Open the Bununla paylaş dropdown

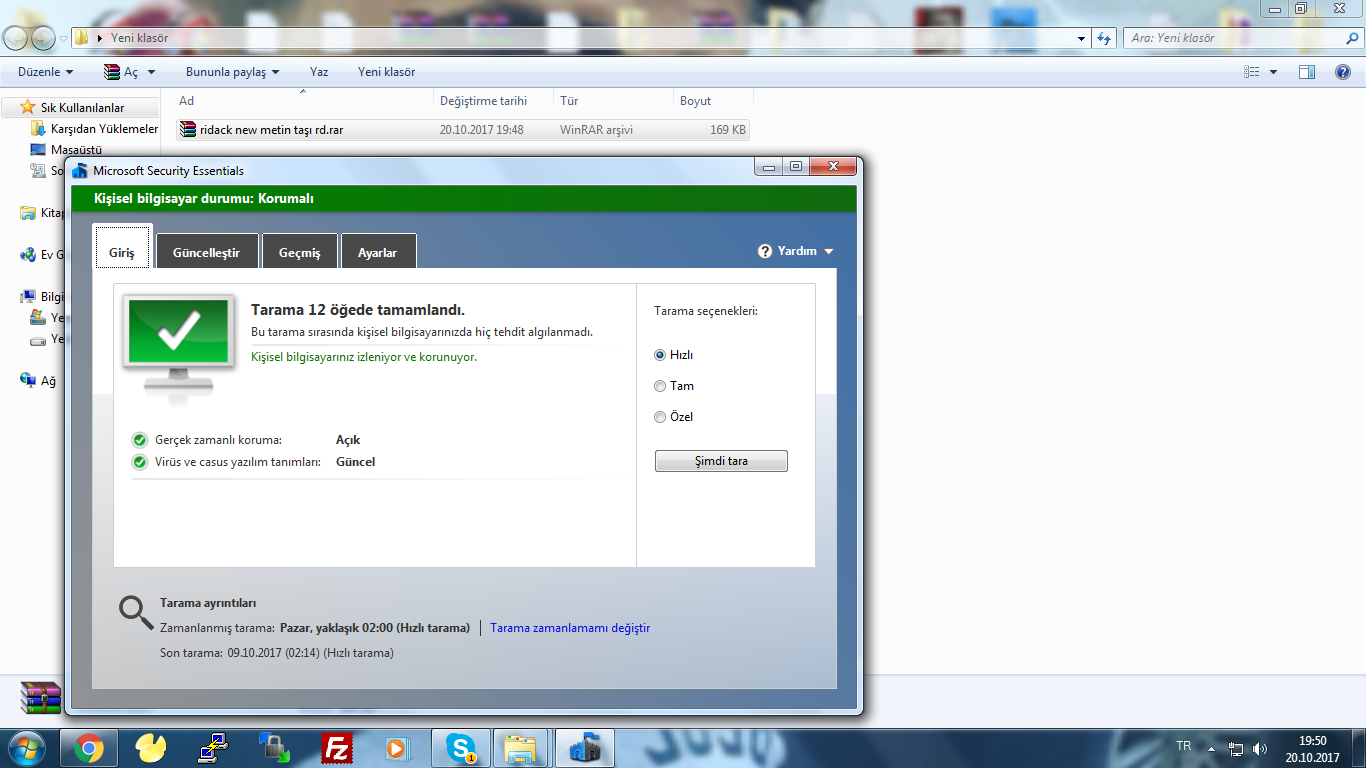click(x=232, y=72)
